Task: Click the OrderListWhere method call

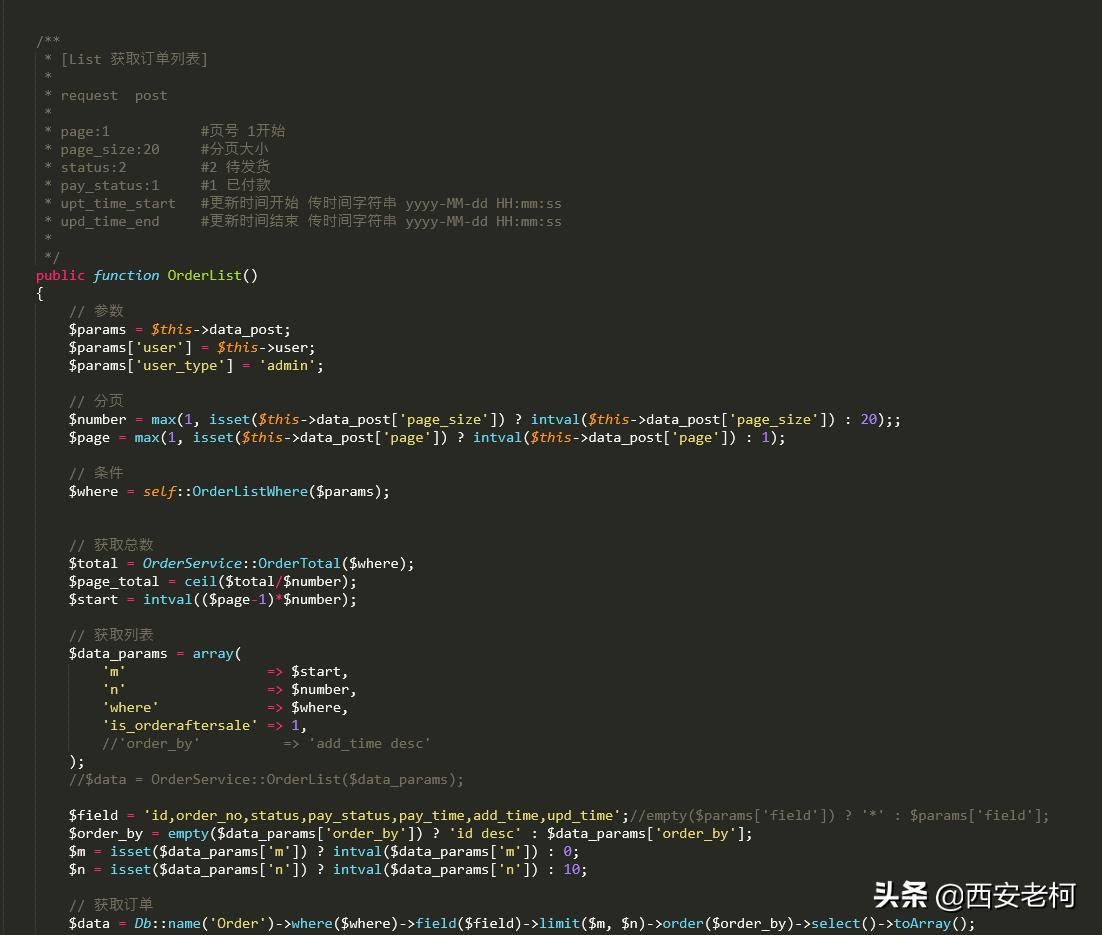Action: [x=249, y=491]
